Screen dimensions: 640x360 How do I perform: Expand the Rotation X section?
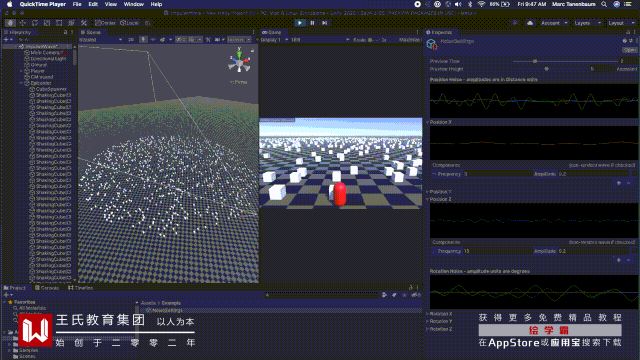(428, 314)
